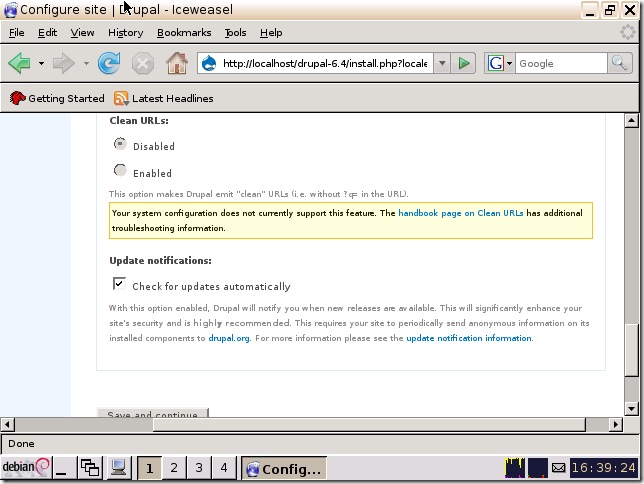Click into the Google search field

[561, 64]
